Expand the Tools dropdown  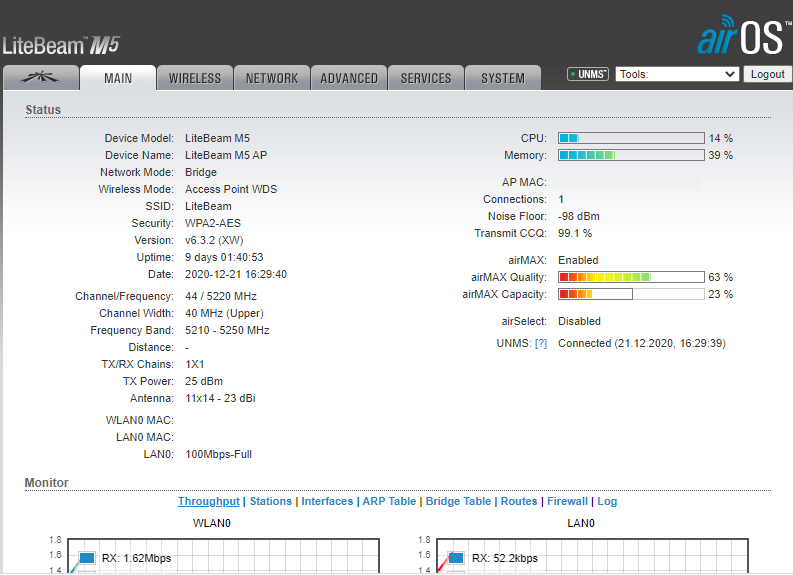[677, 74]
